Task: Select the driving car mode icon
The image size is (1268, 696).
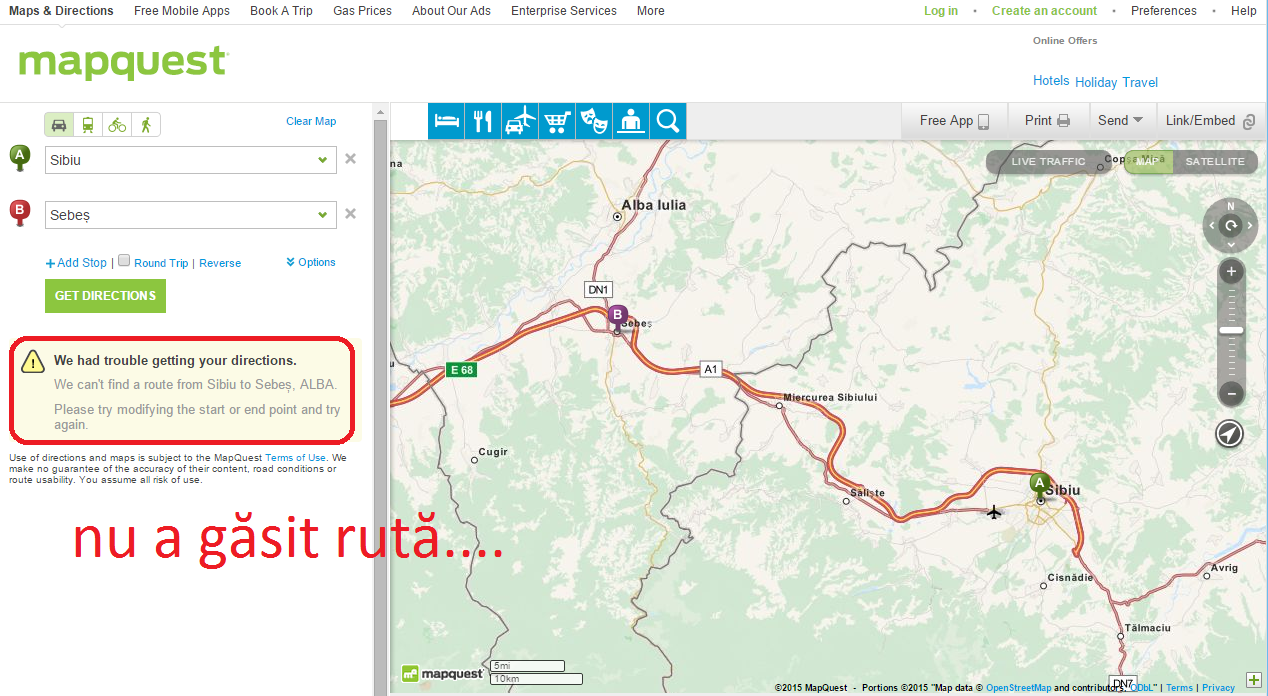Action: pos(59,125)
